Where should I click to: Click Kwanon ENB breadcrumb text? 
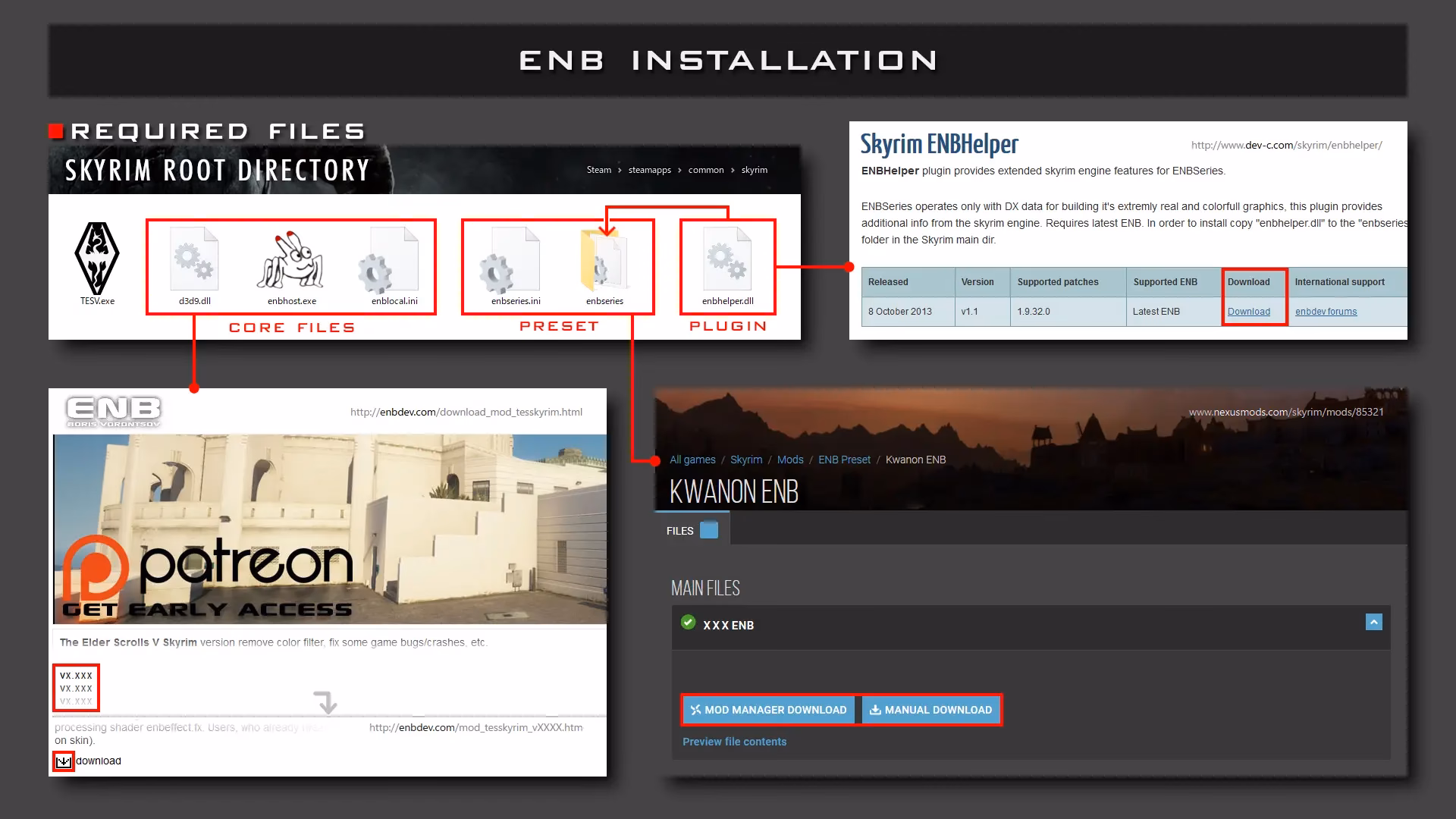(x=915, y=460)
